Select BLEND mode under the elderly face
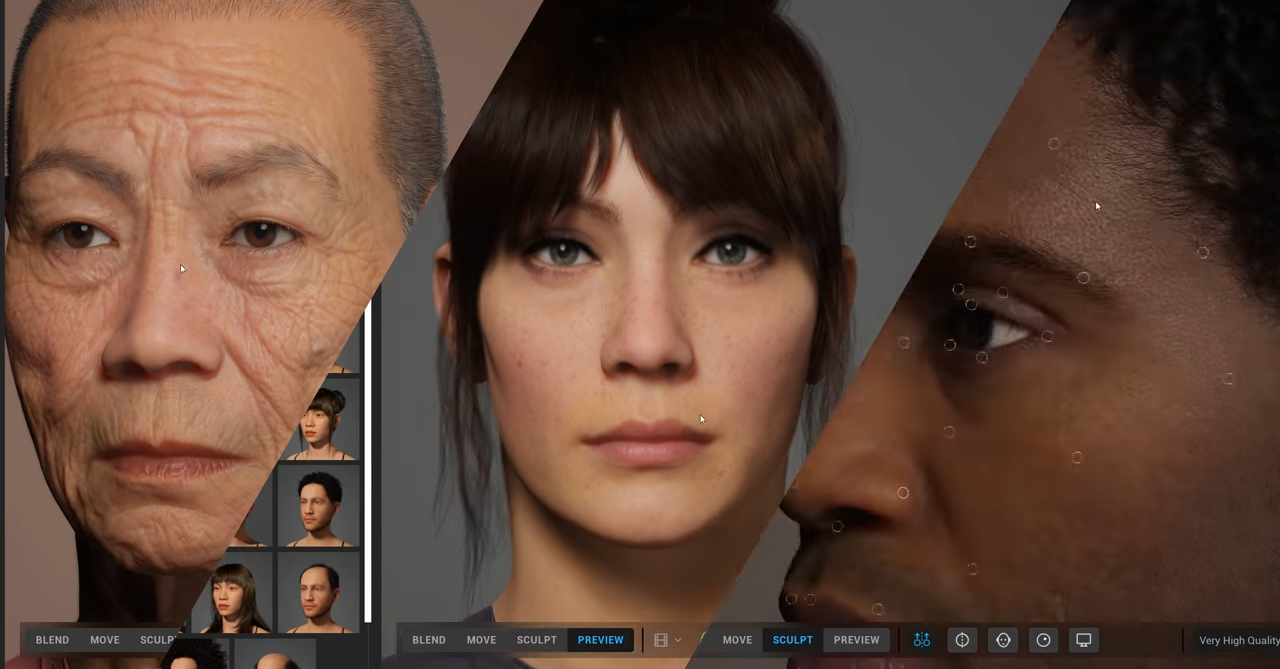The image size is (1280, 669). coord(52,640)
